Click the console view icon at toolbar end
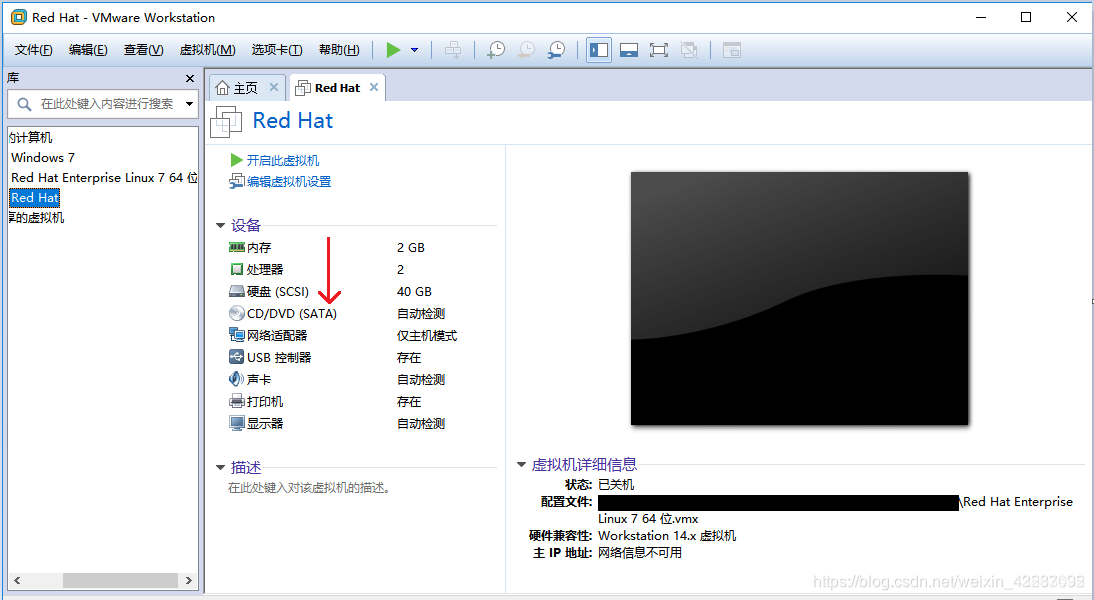The image size is (1094, 600). coord(731,50)
